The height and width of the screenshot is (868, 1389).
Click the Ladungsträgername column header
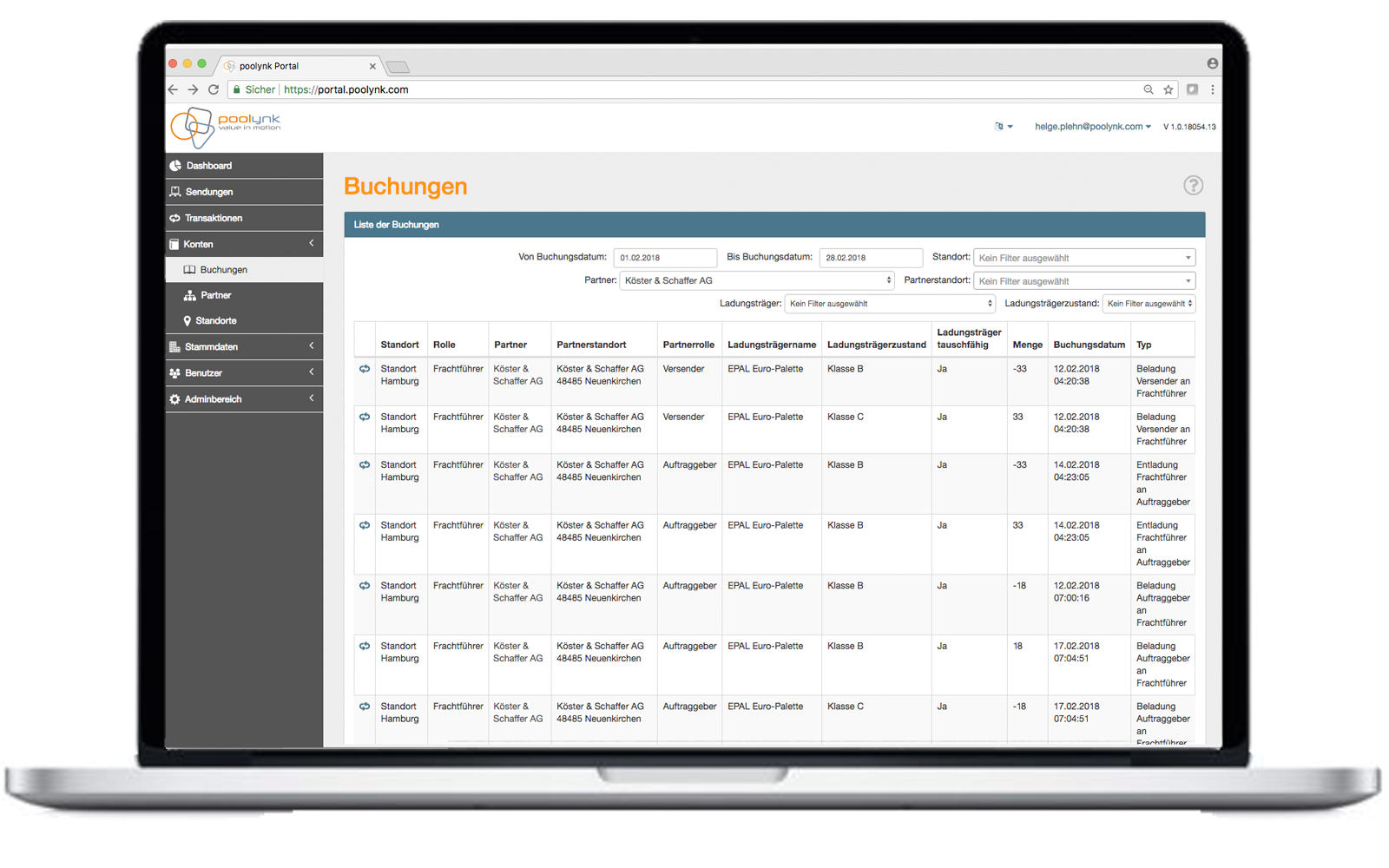coord(772,345)
